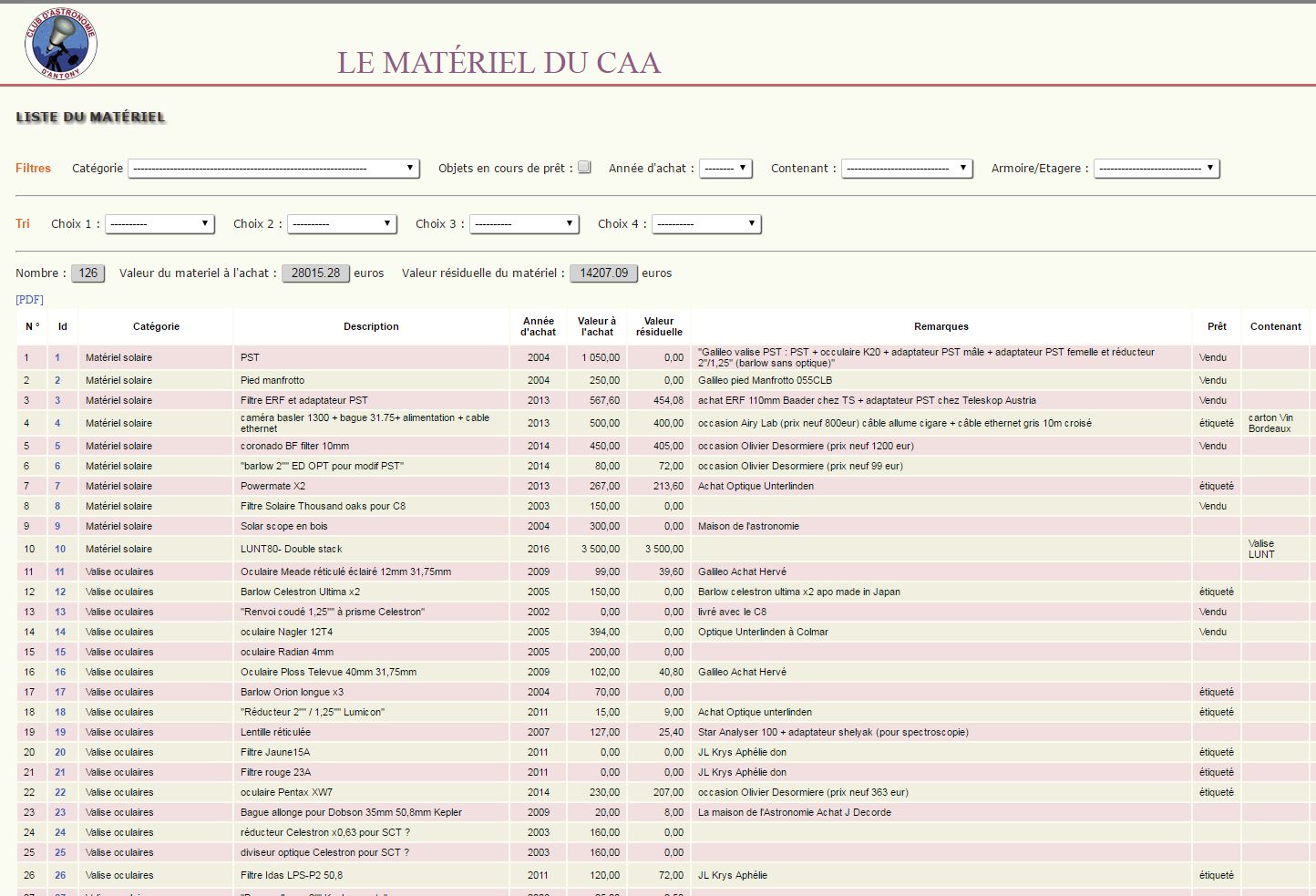Open Id 22 link for oculaire Pentax XW7
The width and height of the screenshot is (1316, 896).
click(x=60, y=793)
